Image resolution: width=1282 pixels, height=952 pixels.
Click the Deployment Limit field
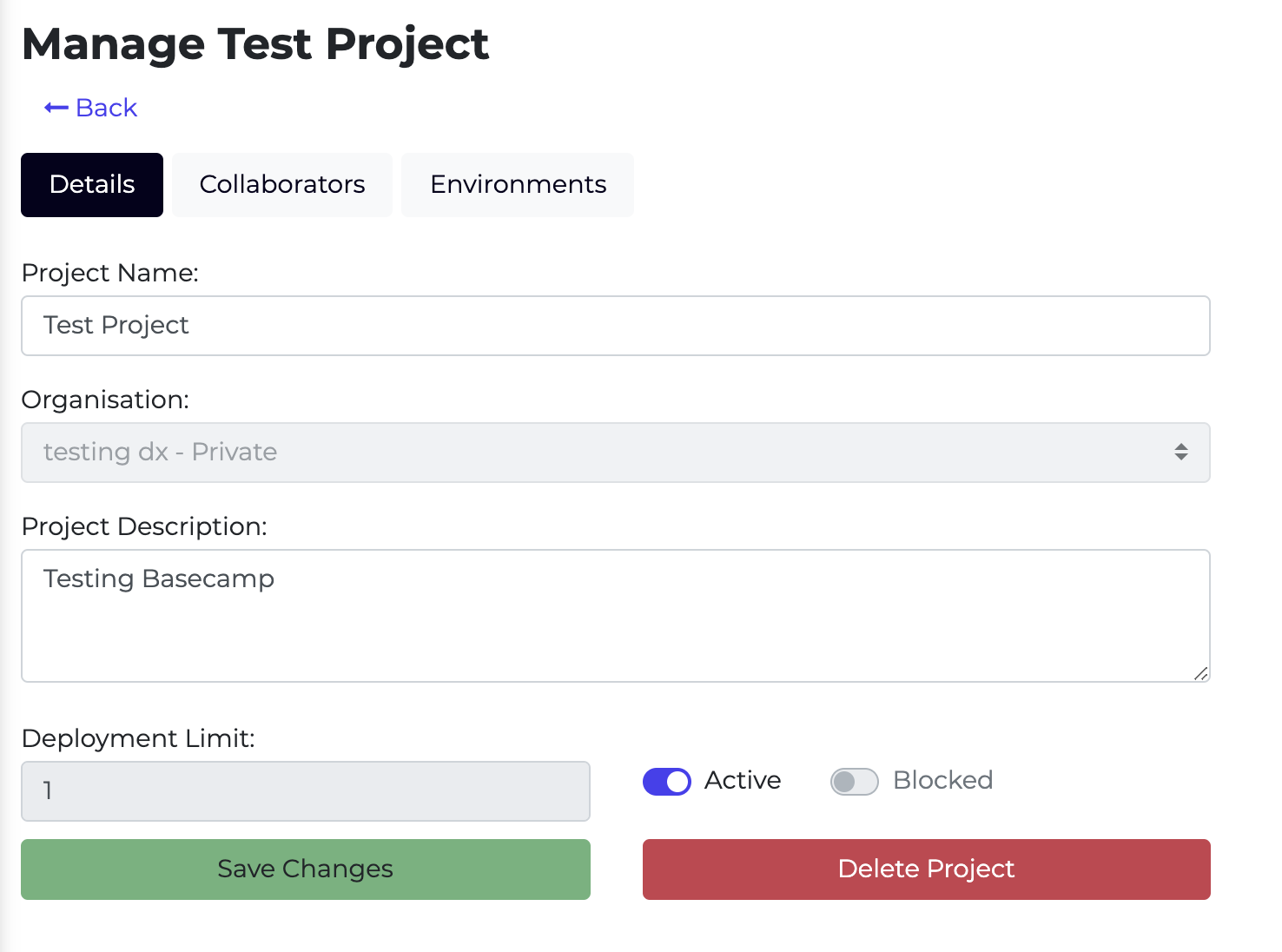[306, 791]
